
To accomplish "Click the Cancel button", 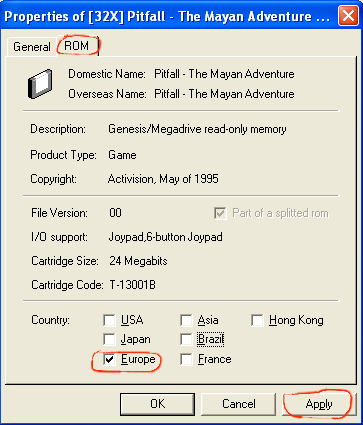I will (x=239, y=404).
